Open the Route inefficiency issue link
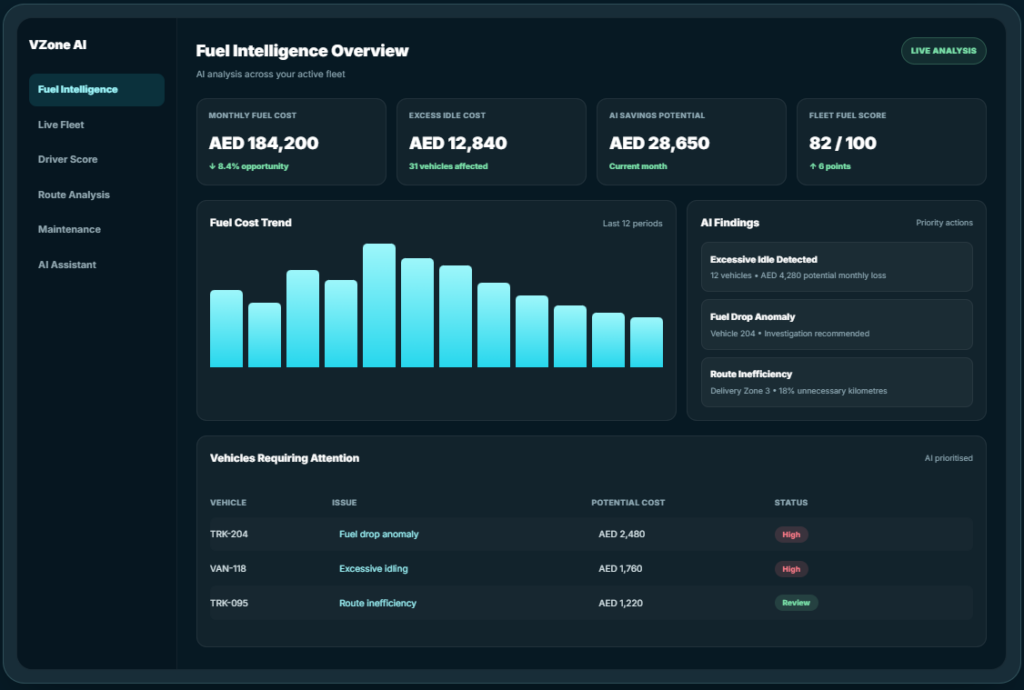1024x690 pixels. 377,603
